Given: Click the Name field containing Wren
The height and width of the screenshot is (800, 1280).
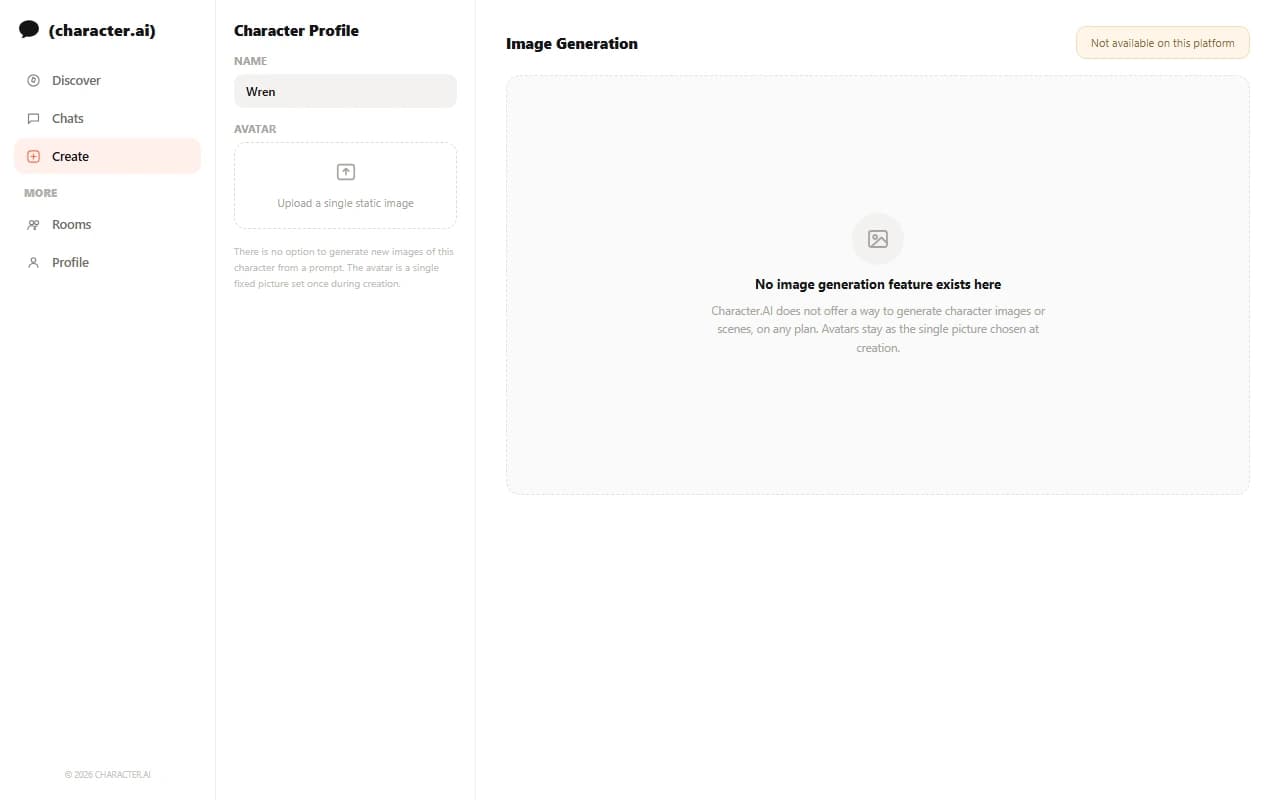Looking at the screenshot, I should point(345,91).
